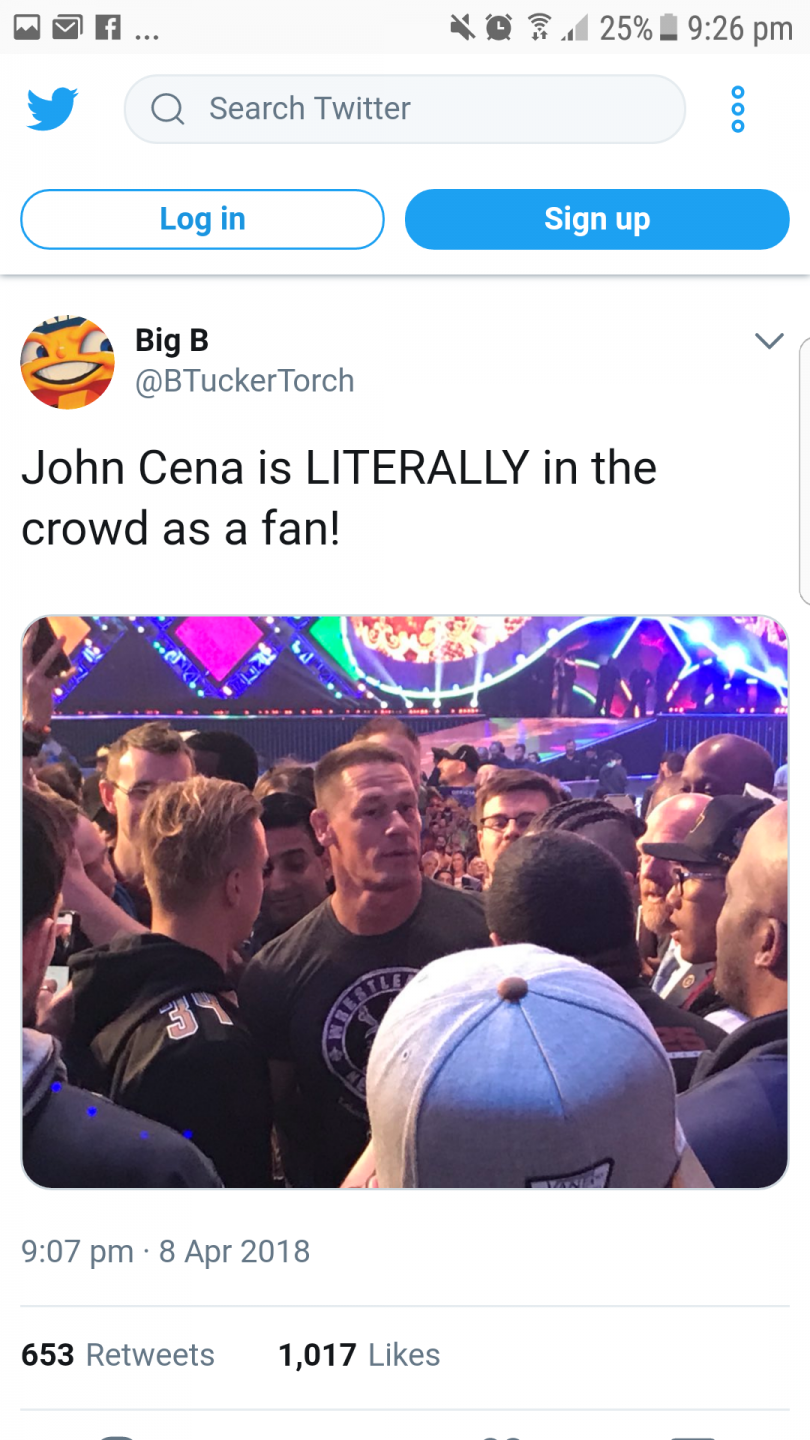This screenshot has height=1440, width=810.
Task: Click the 9:07 pm 8 Apr 2018 timestamp
Action: coord(166,1251)
